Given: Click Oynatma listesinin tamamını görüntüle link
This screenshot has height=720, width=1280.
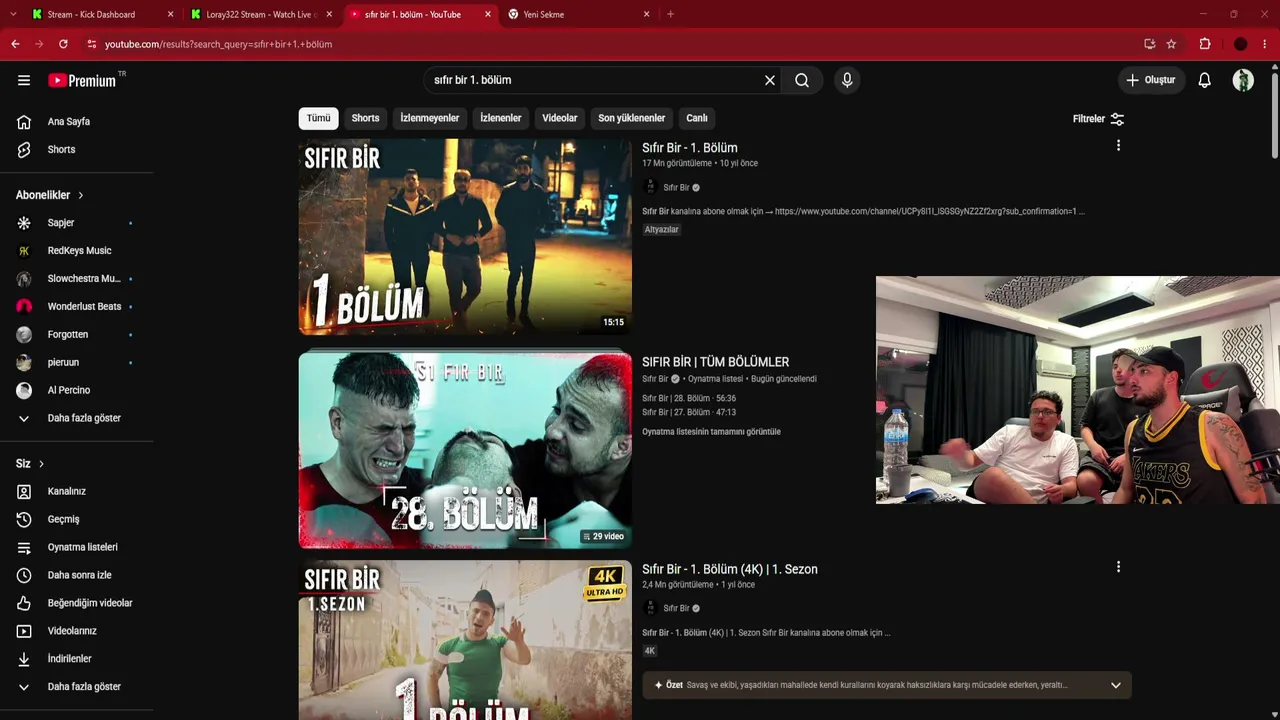Looking at the screenshot, I should (x=711, y=432).
